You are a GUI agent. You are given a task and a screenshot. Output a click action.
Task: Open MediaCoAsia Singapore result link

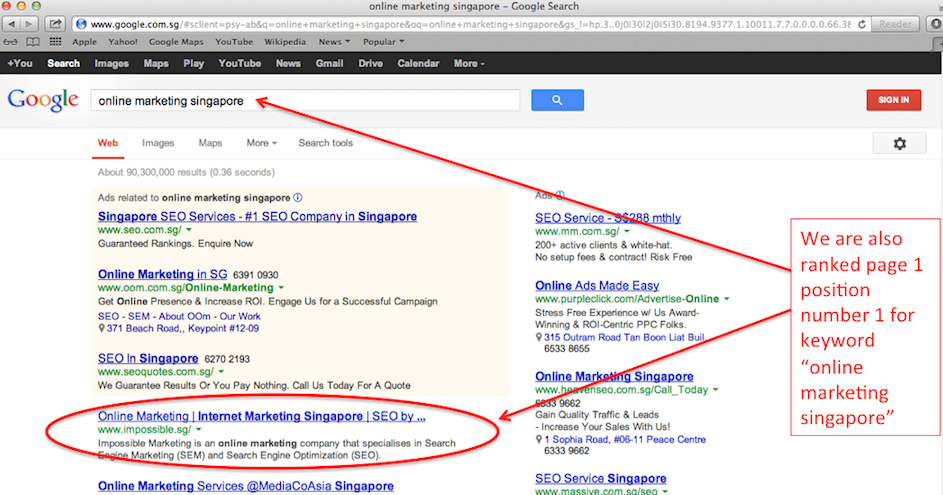[246, 486]
